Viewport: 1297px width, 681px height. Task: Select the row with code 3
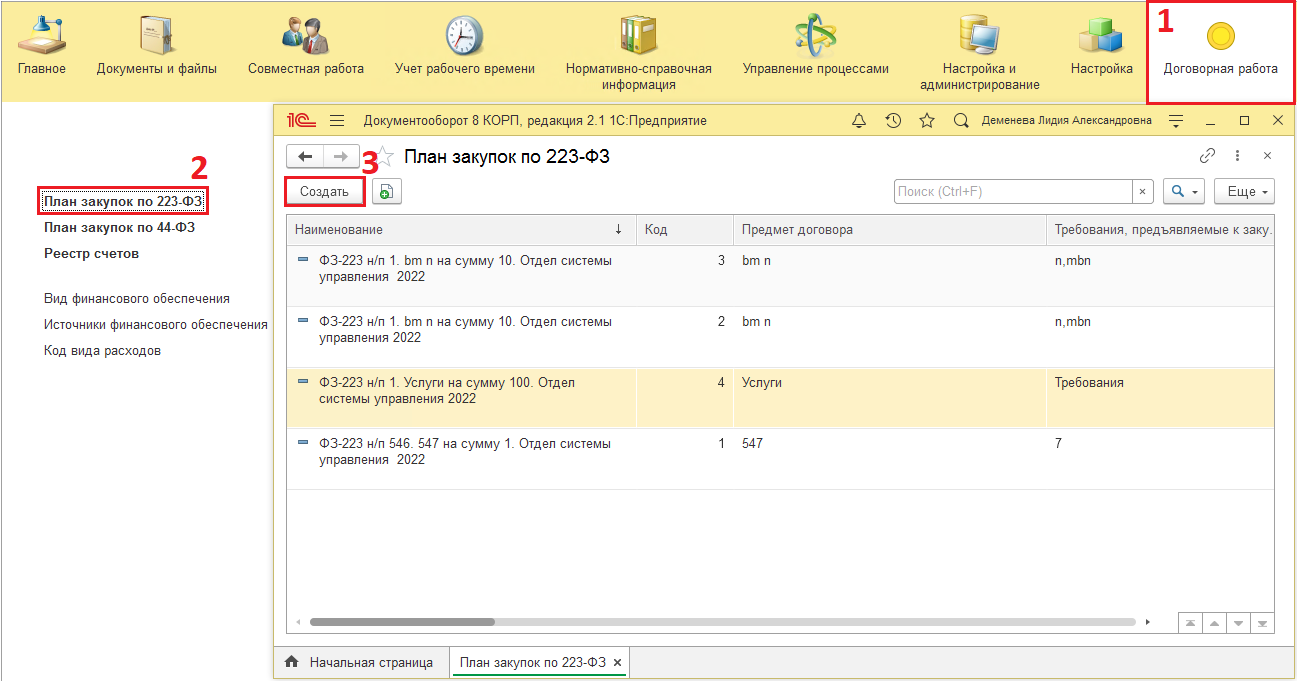click(x=780, y=276)
